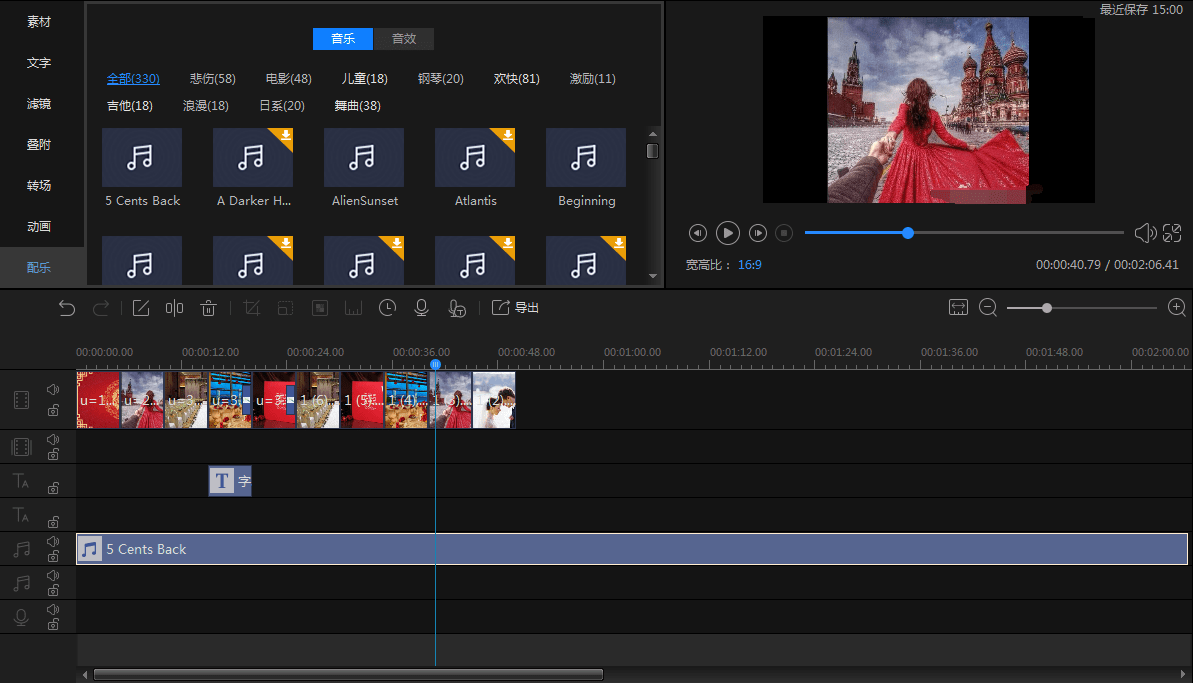Open the 叠附 sidebar section

tap(39, 145)
